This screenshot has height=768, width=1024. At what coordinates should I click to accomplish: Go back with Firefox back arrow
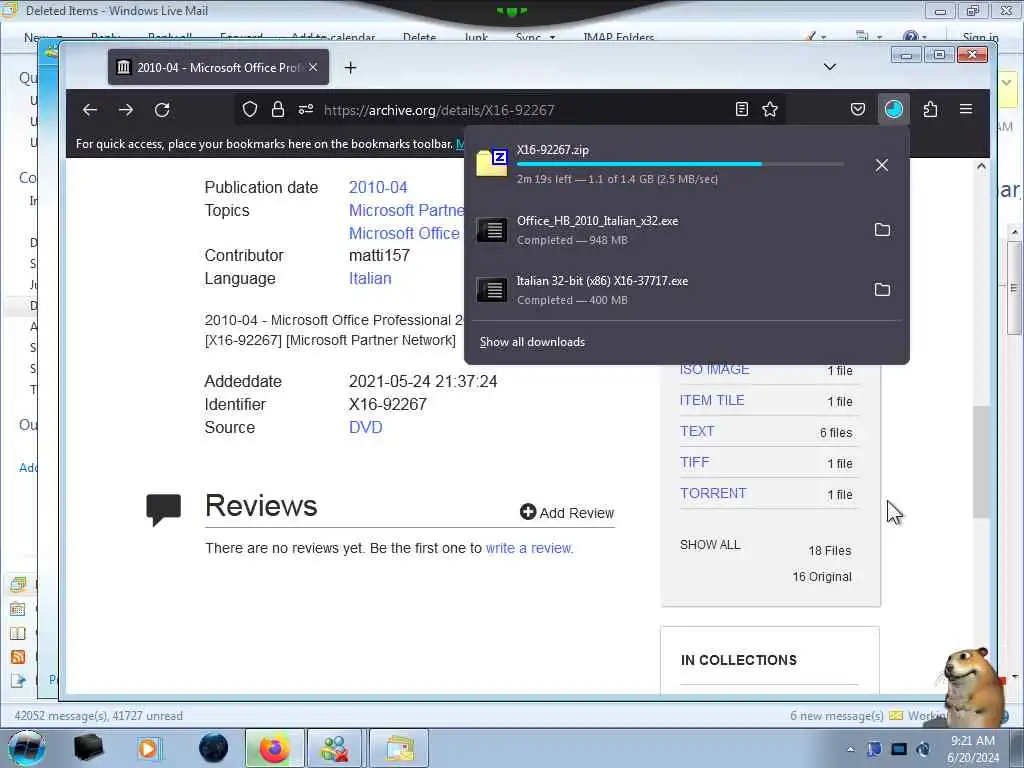[89, 110]
